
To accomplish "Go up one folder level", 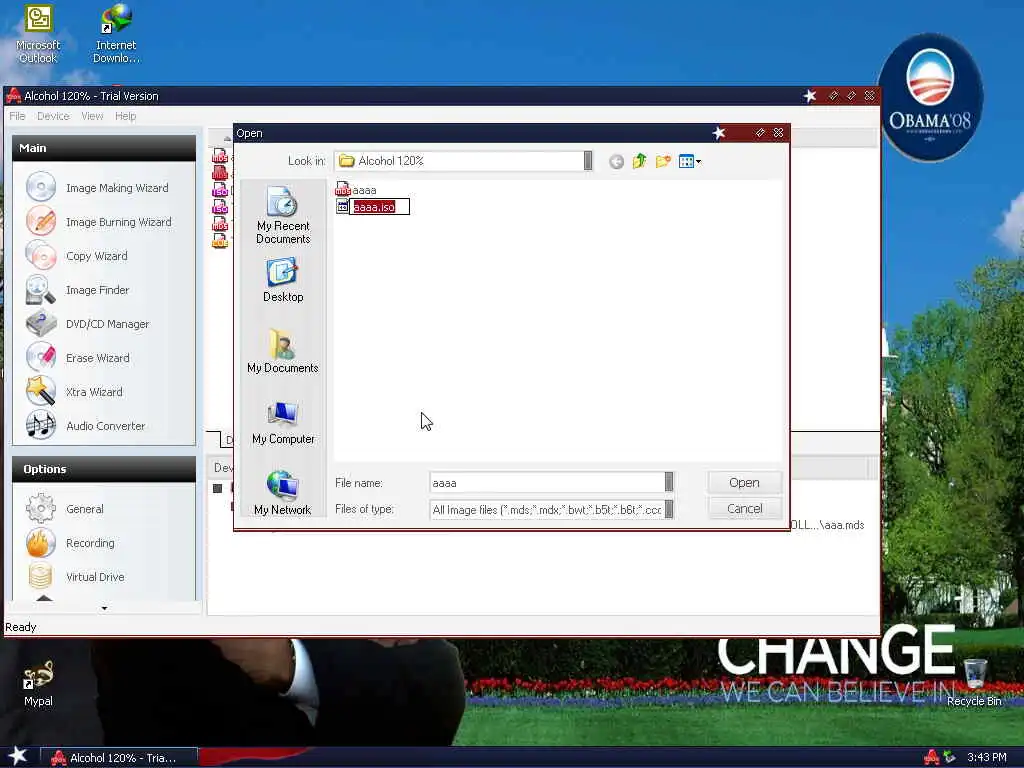I will (x=639, y=161).
